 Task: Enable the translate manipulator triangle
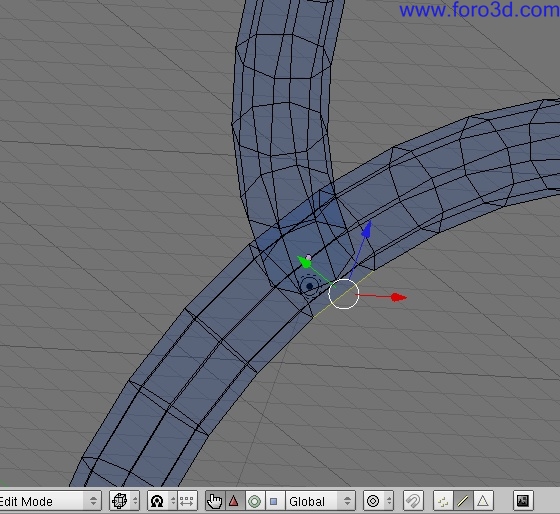(x=234, y=501)
